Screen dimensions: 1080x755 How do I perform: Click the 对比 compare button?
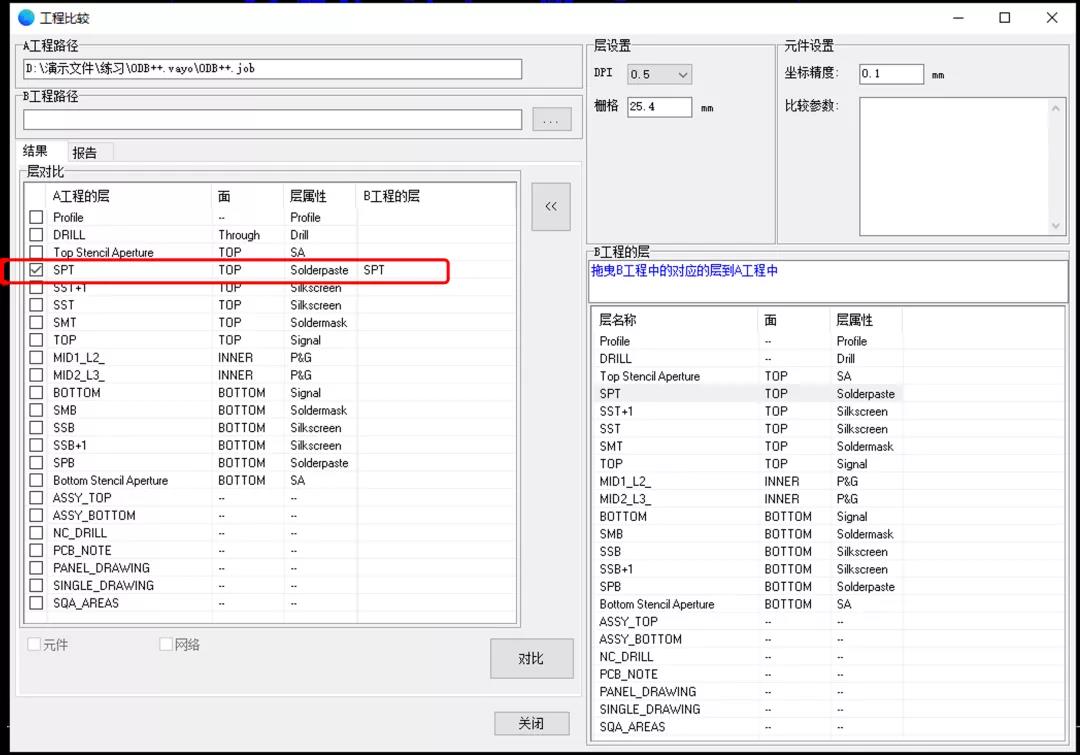click(531, 659)
